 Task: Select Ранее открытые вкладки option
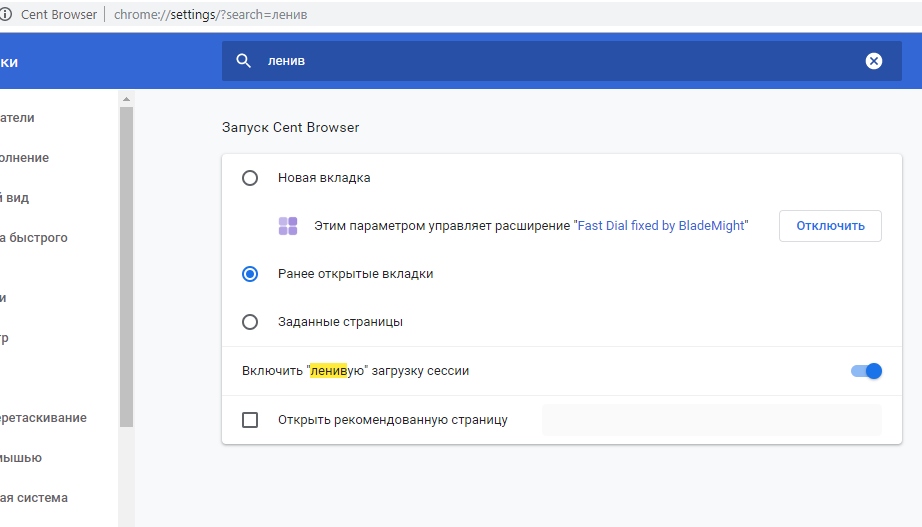click(x=250, y=274)
